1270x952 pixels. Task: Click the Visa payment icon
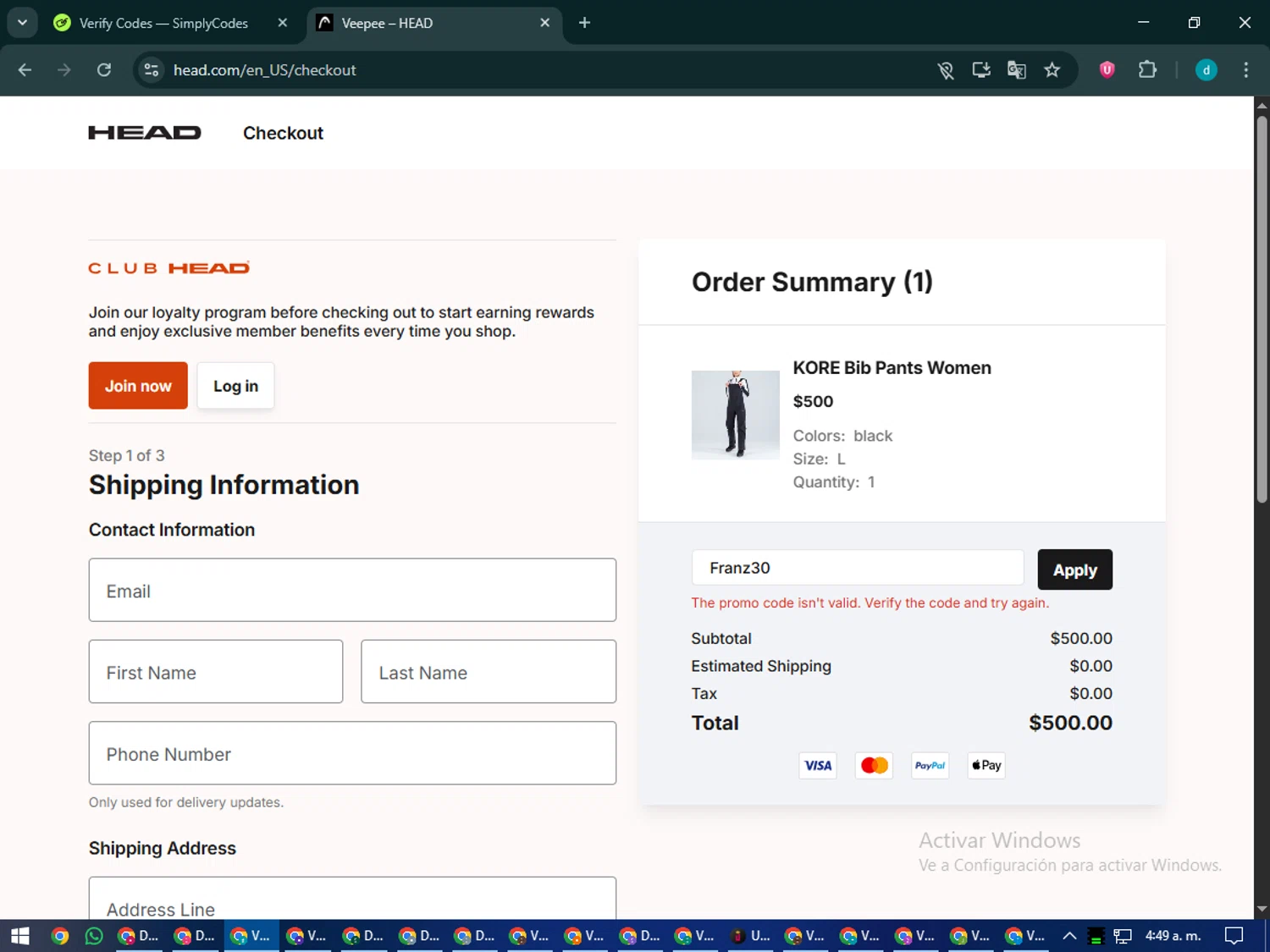pyautogui.click(x=818, y=766)
